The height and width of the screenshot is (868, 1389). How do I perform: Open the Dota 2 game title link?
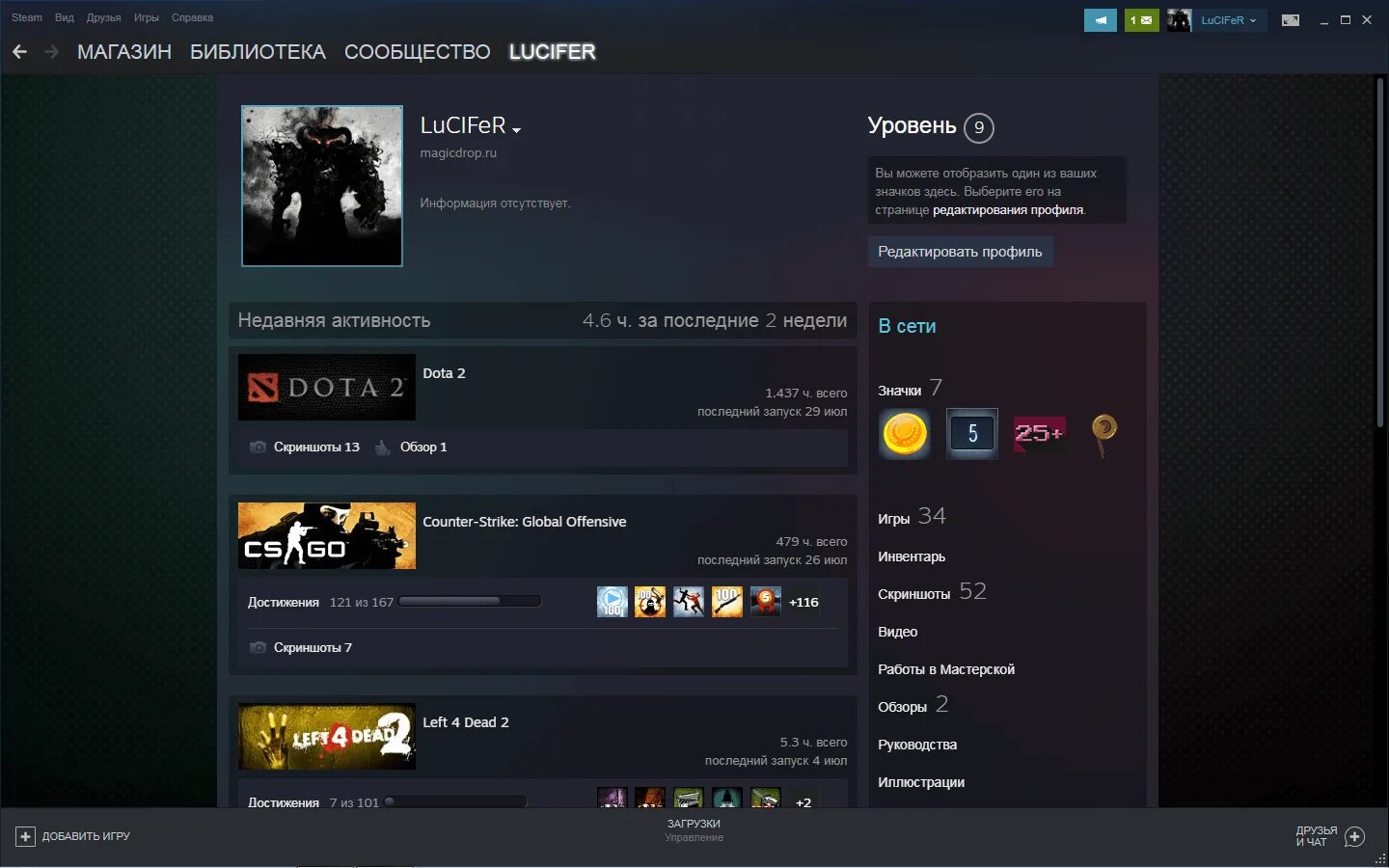pos(444,373)
